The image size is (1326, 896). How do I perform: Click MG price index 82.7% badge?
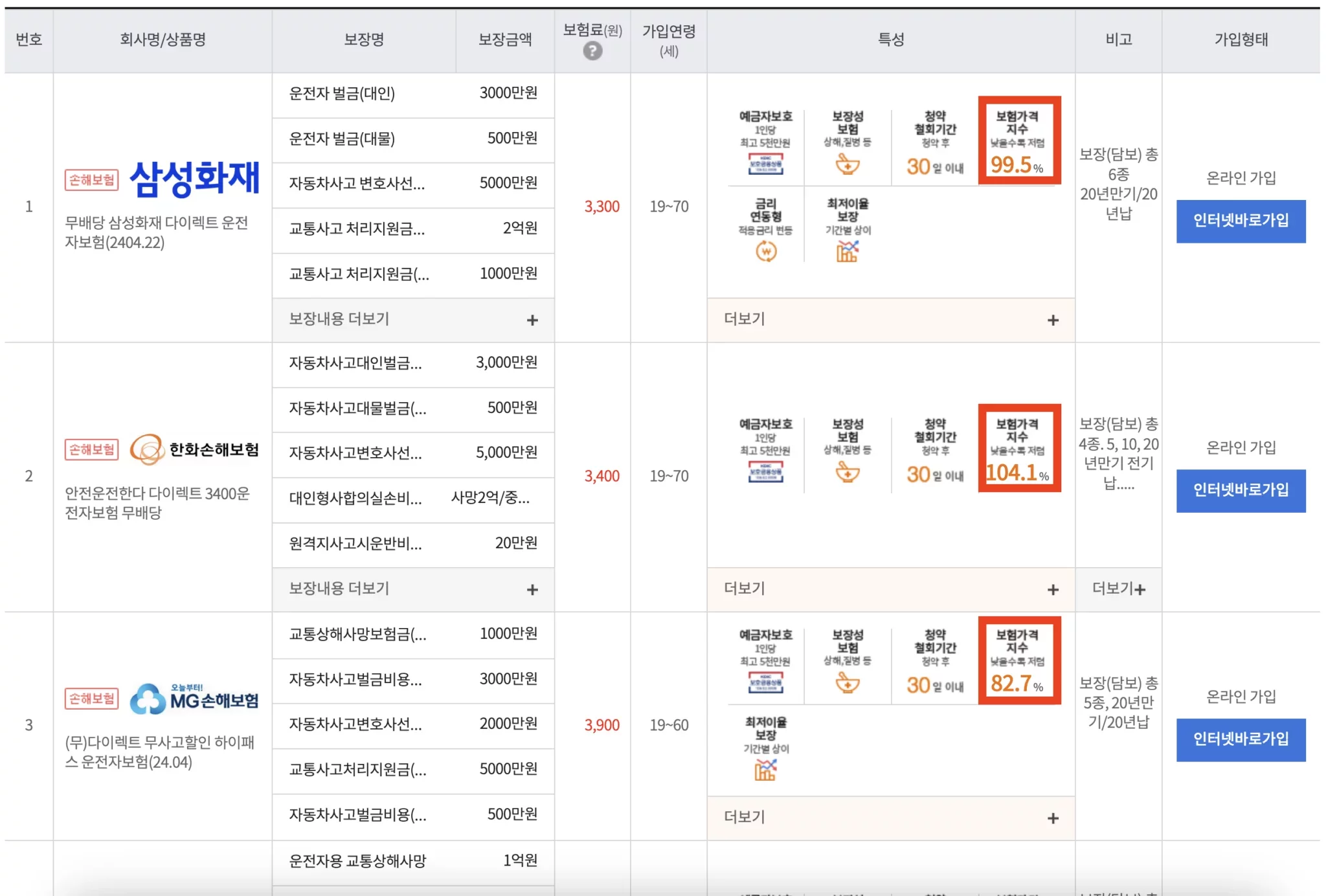[1019, 660]
